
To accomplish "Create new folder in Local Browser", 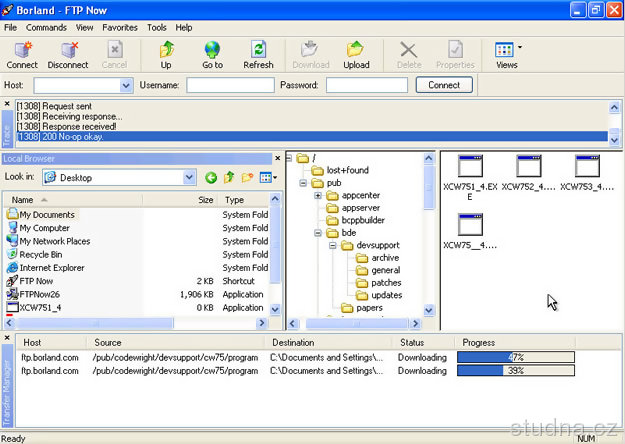I will coord(247,178).
